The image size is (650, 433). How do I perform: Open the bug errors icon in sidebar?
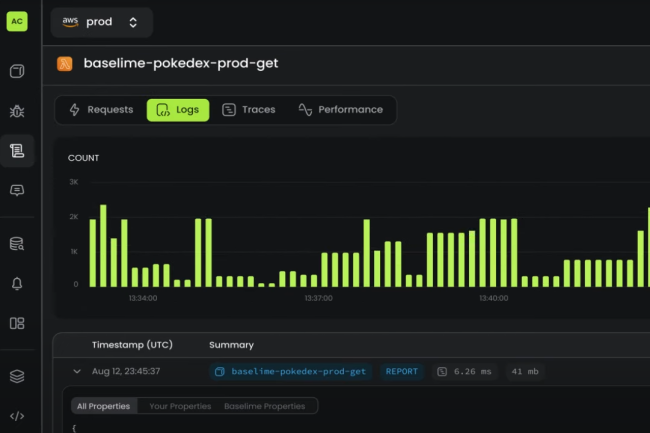[17, 111]
